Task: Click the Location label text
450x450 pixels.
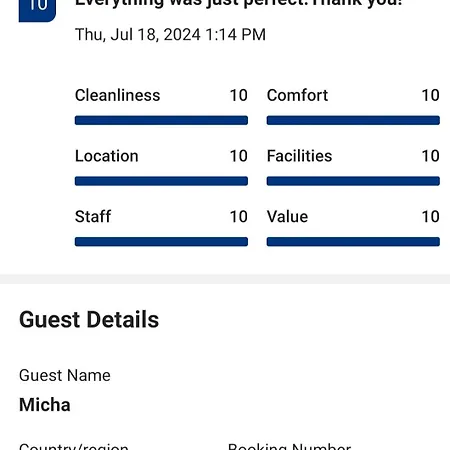Action: (x=107, y=156)
